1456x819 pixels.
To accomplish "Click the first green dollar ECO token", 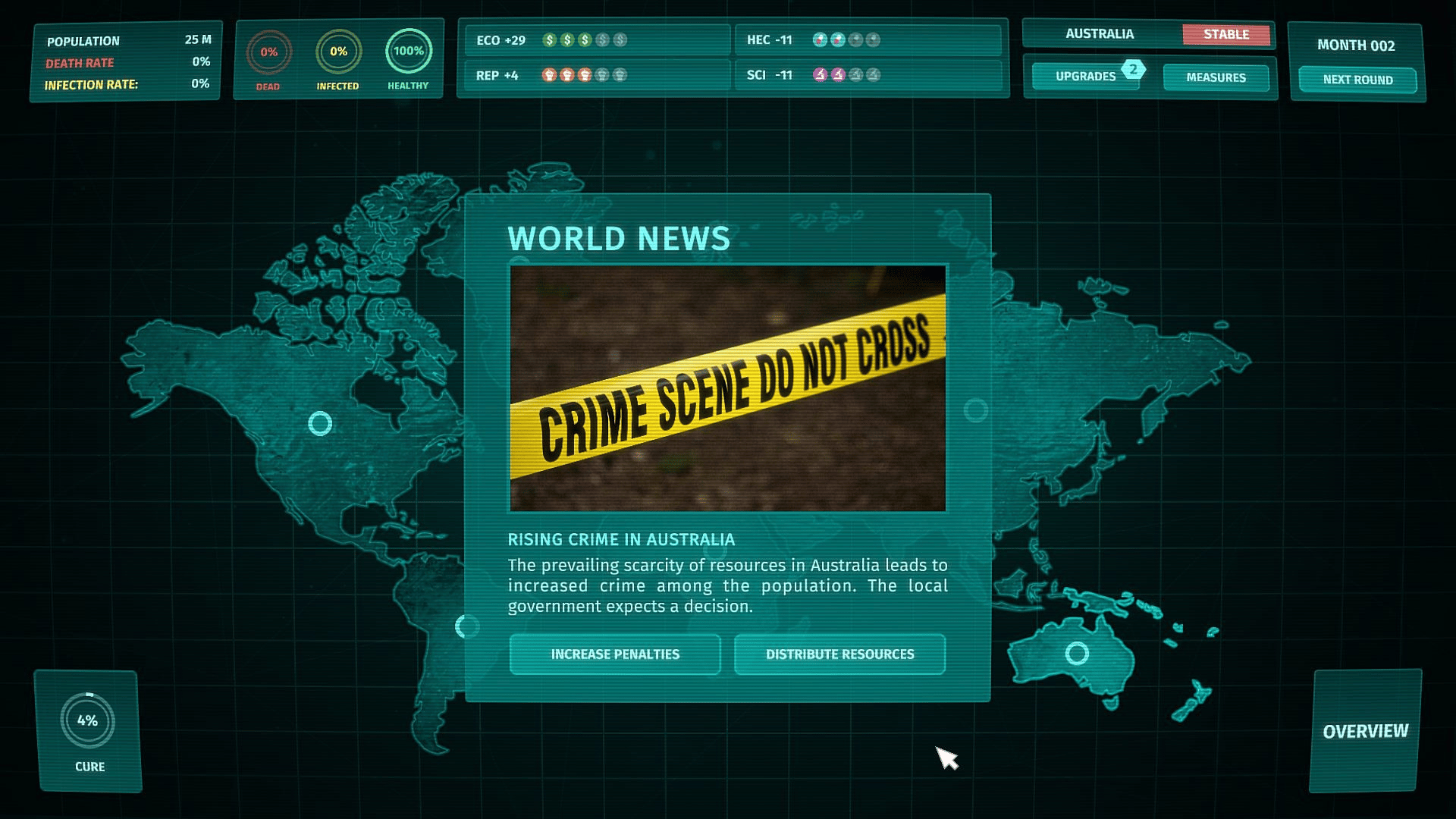I will click(550, 39).
